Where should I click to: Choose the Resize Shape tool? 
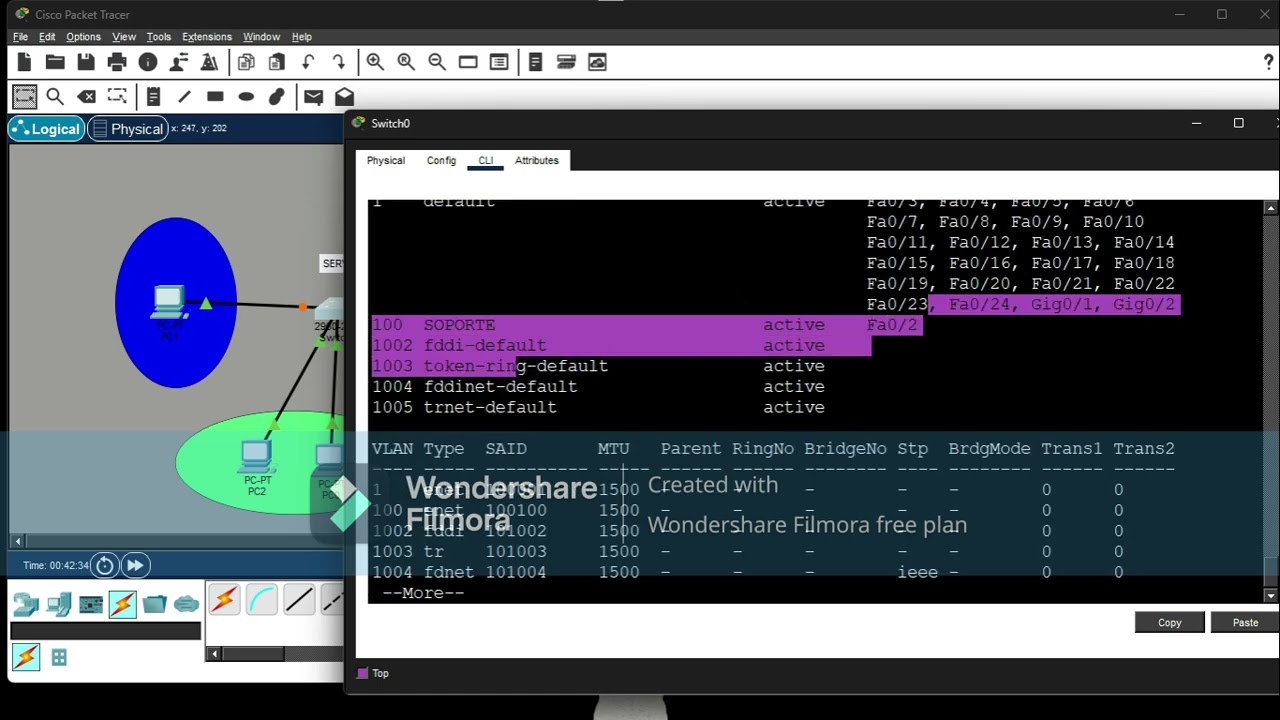(117, 96)
